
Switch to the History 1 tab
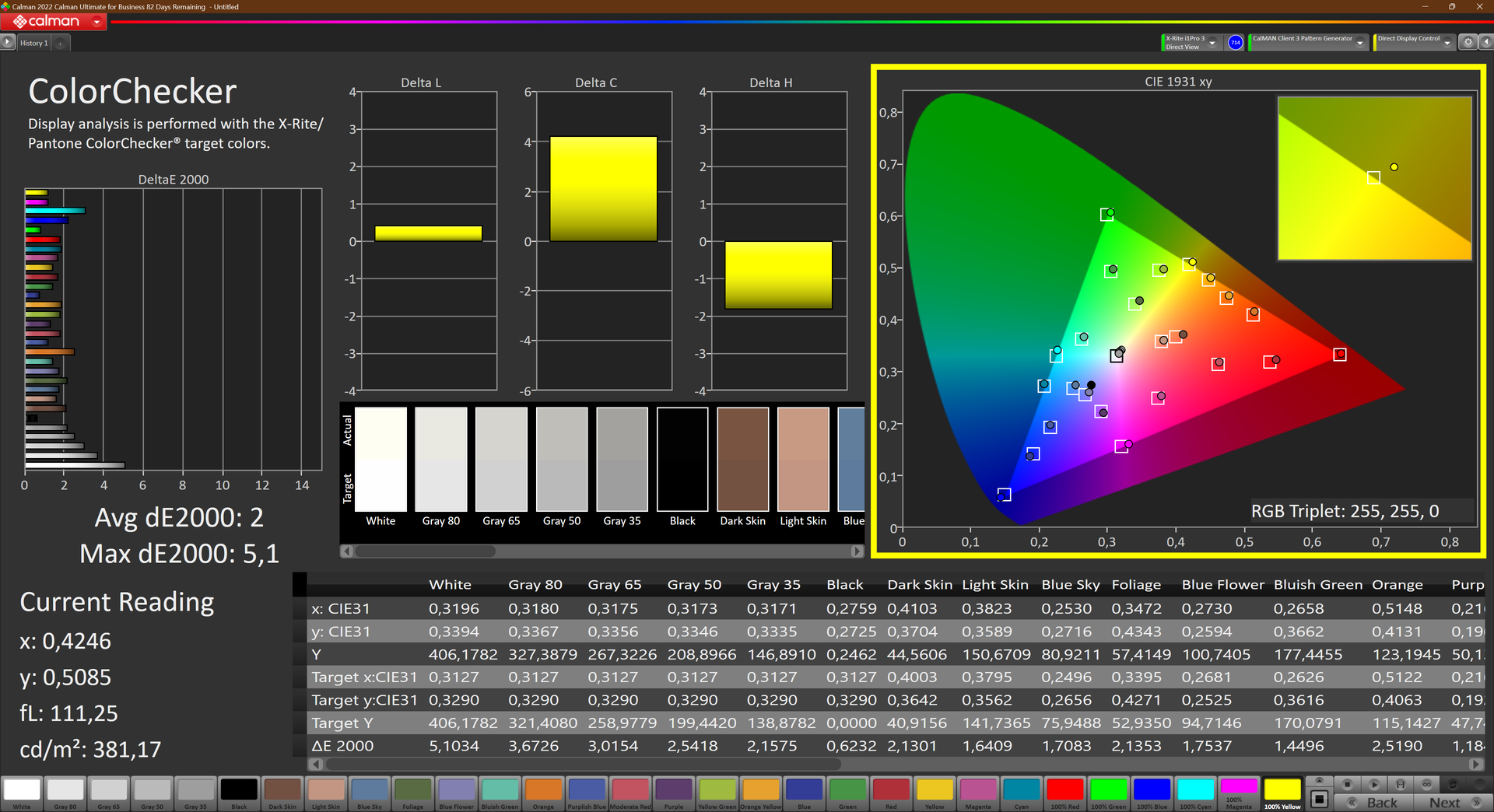[34, 44]
